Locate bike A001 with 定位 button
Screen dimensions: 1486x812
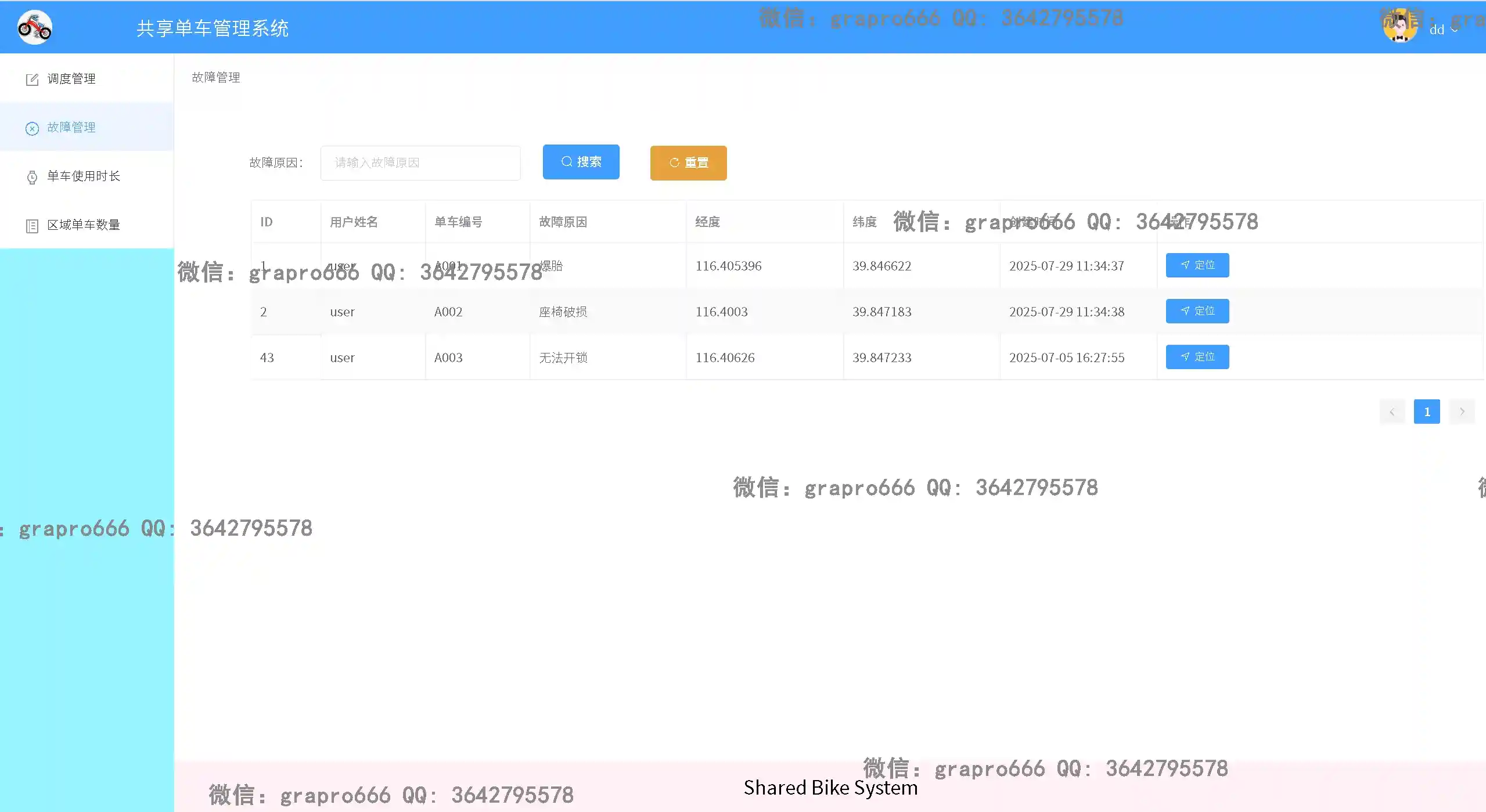coord(1197,265)
